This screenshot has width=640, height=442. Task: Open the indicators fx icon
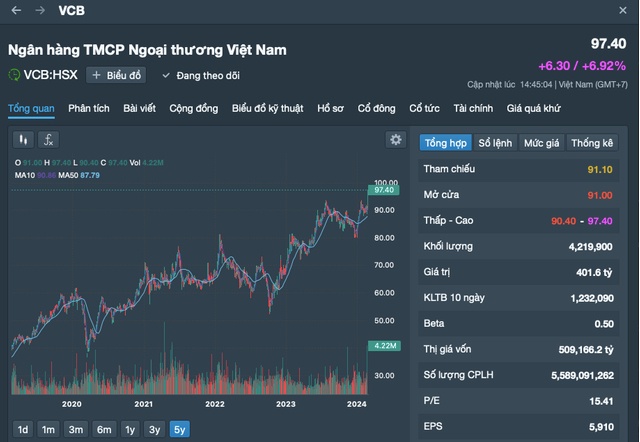point(49,140)
